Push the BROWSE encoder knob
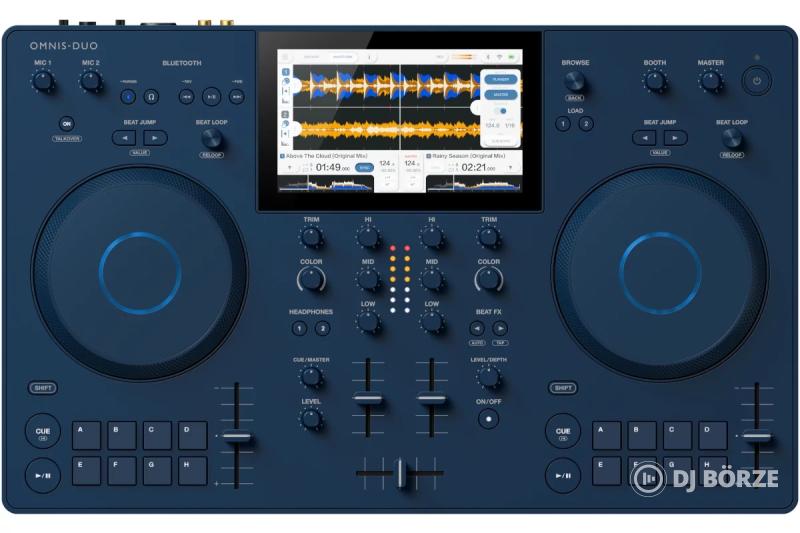 point(575,81)
